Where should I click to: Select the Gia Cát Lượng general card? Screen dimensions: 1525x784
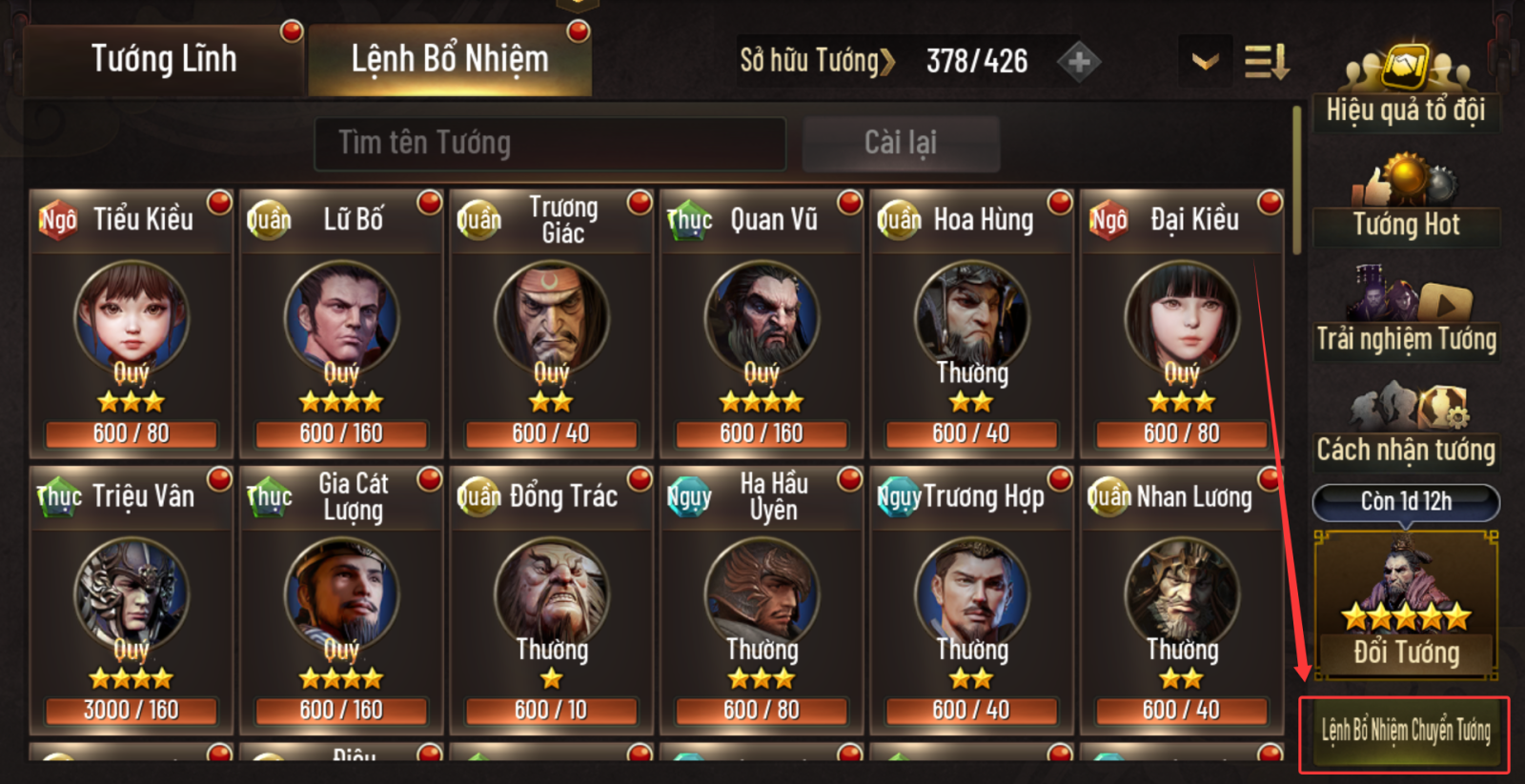point(341,600)
